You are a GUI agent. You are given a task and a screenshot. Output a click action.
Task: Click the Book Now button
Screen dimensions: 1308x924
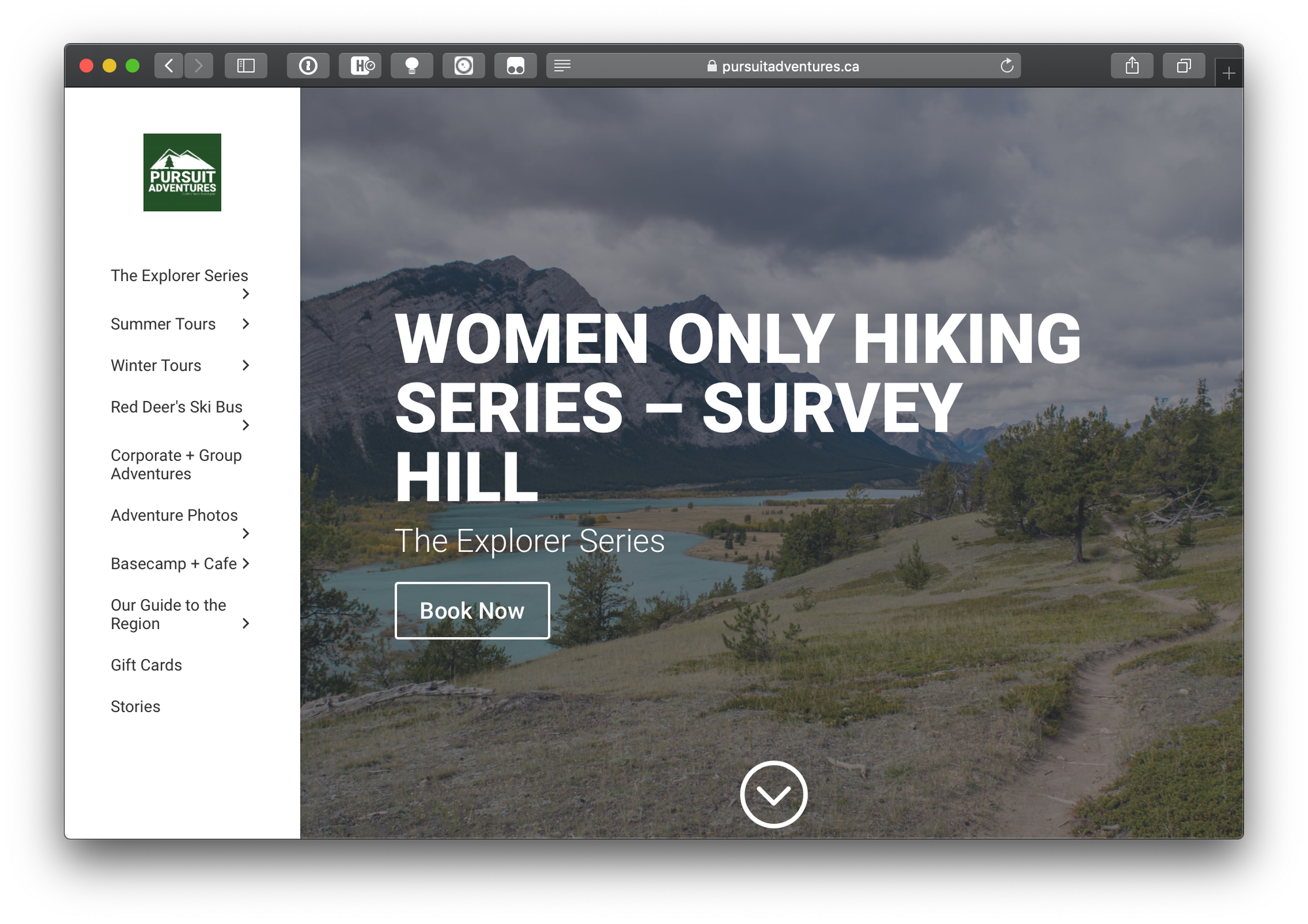pos(472,610)
